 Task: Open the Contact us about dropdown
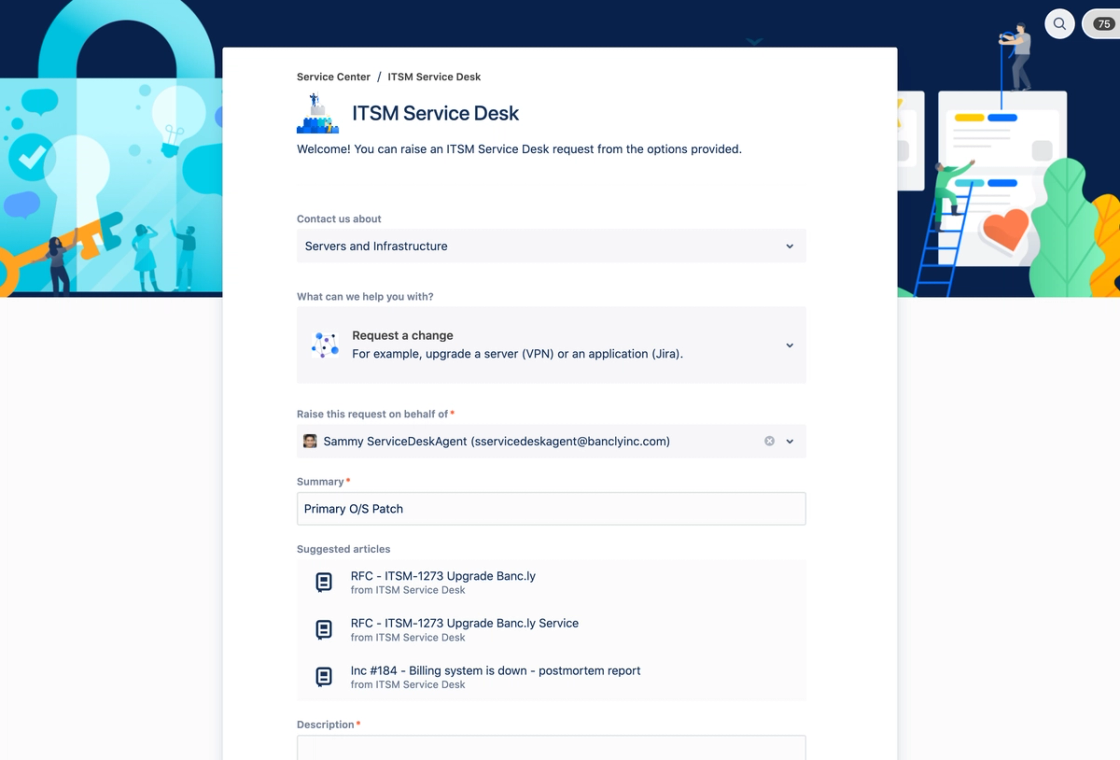pos(551,246)
